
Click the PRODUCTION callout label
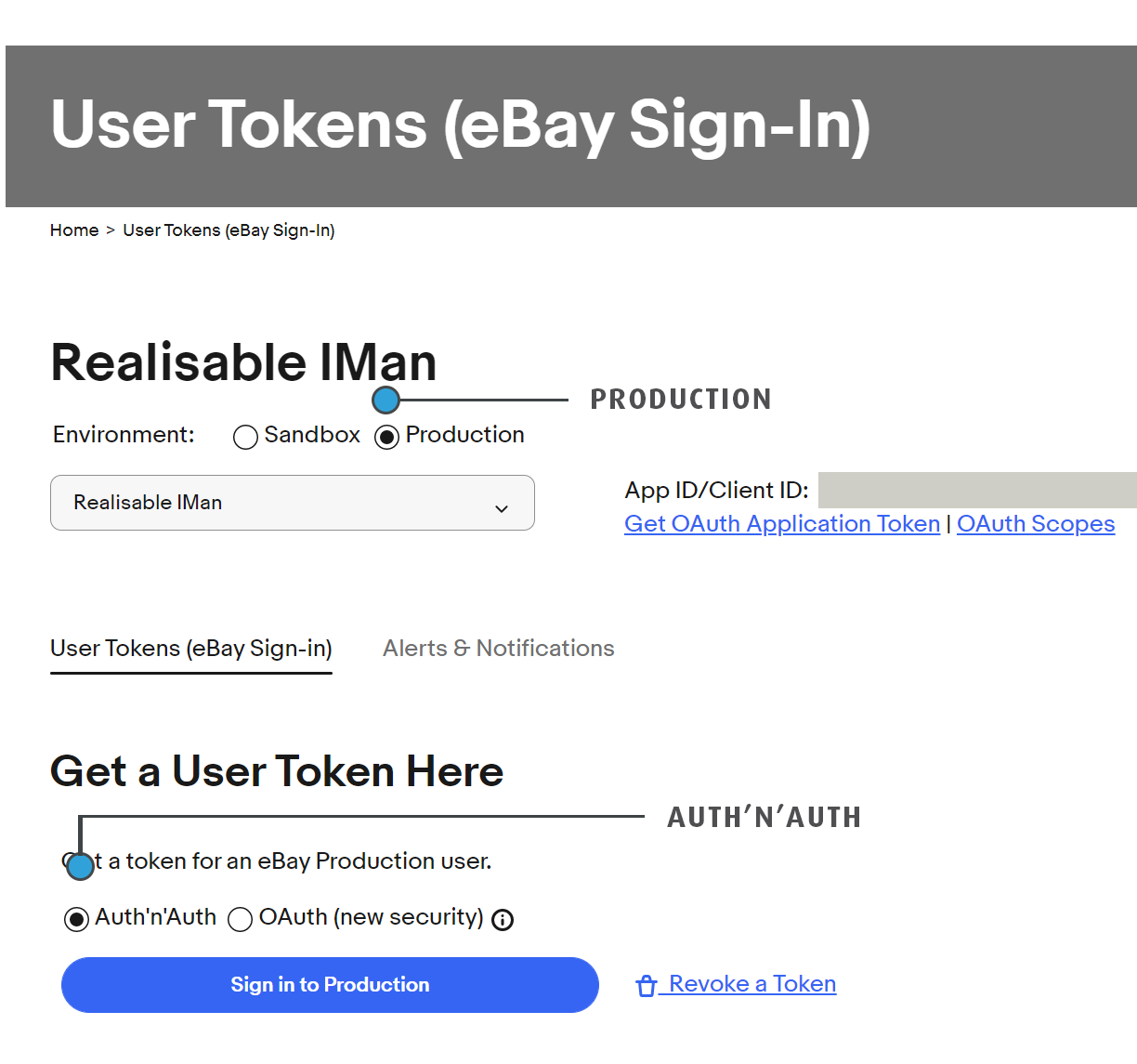click(681, 400)
